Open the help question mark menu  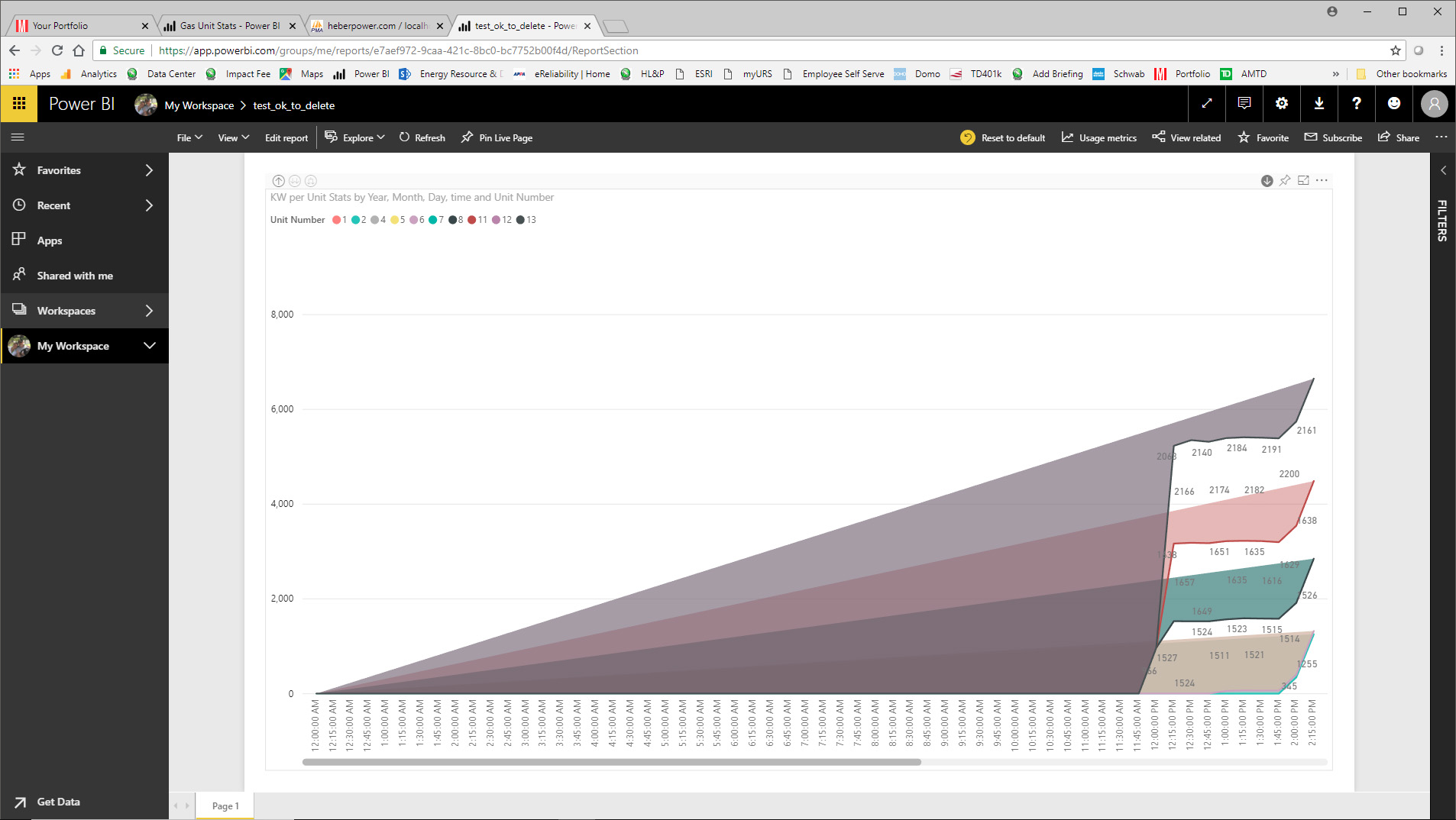click(x=1357, y=104)
